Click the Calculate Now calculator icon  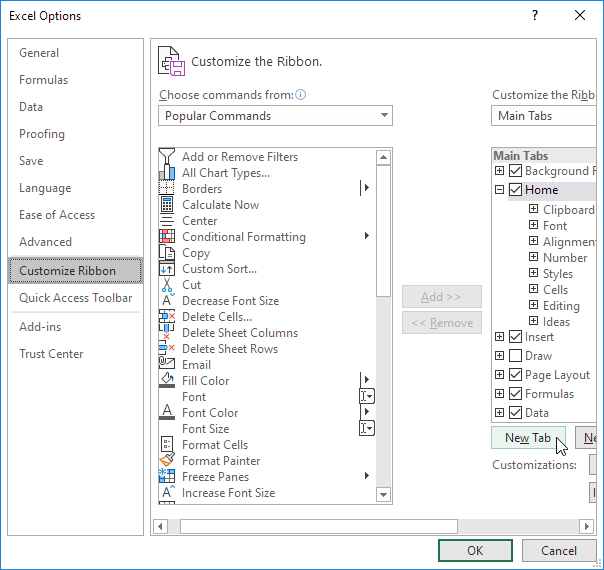[167, 205]
